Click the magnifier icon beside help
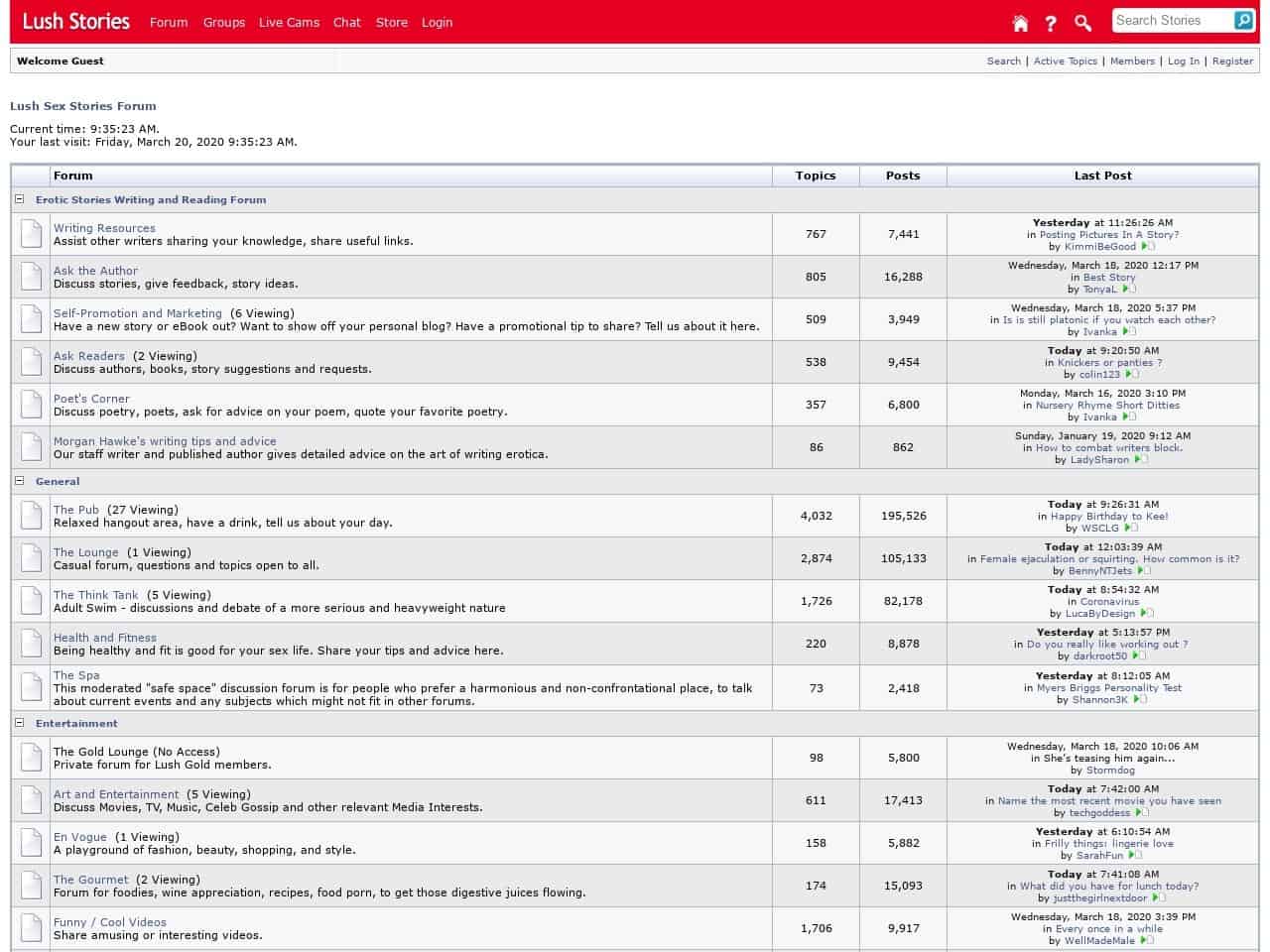The image size is (1270, 952). 1082,23
